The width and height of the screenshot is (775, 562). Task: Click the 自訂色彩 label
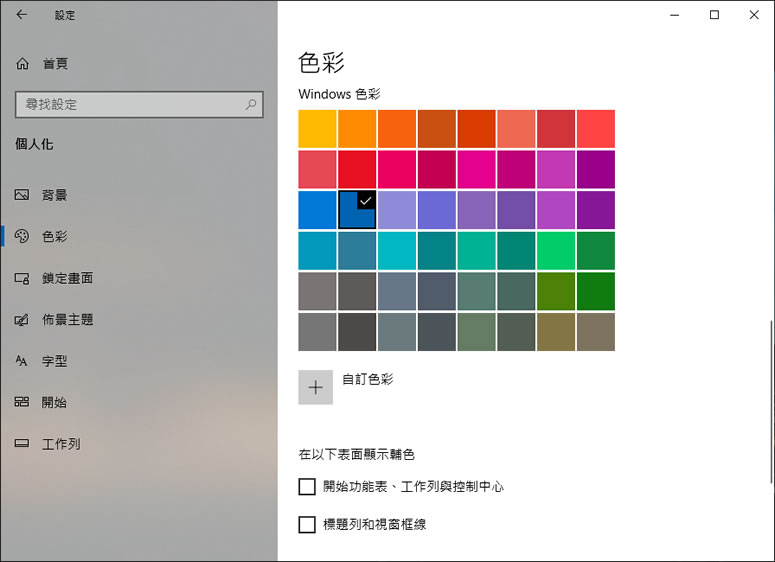pyautogui.click(x=368, y=379)
